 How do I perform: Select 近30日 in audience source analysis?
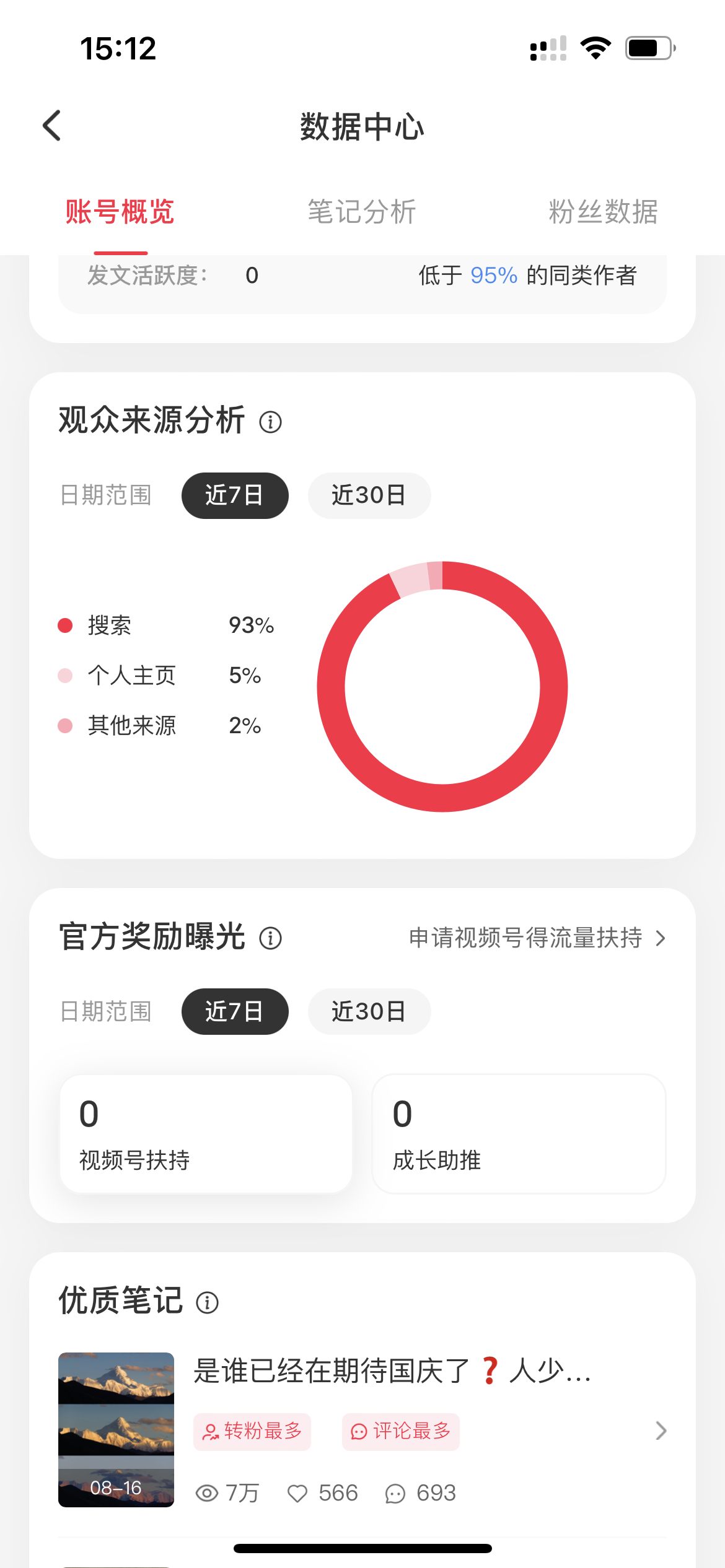coord(369,495)
